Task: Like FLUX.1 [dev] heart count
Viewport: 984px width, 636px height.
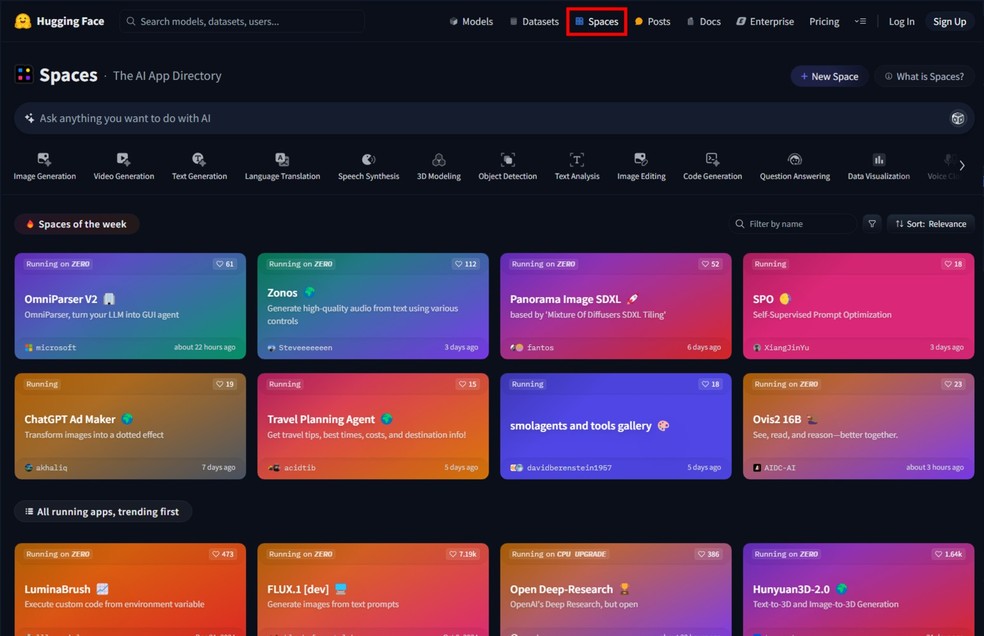Action: 463,554
